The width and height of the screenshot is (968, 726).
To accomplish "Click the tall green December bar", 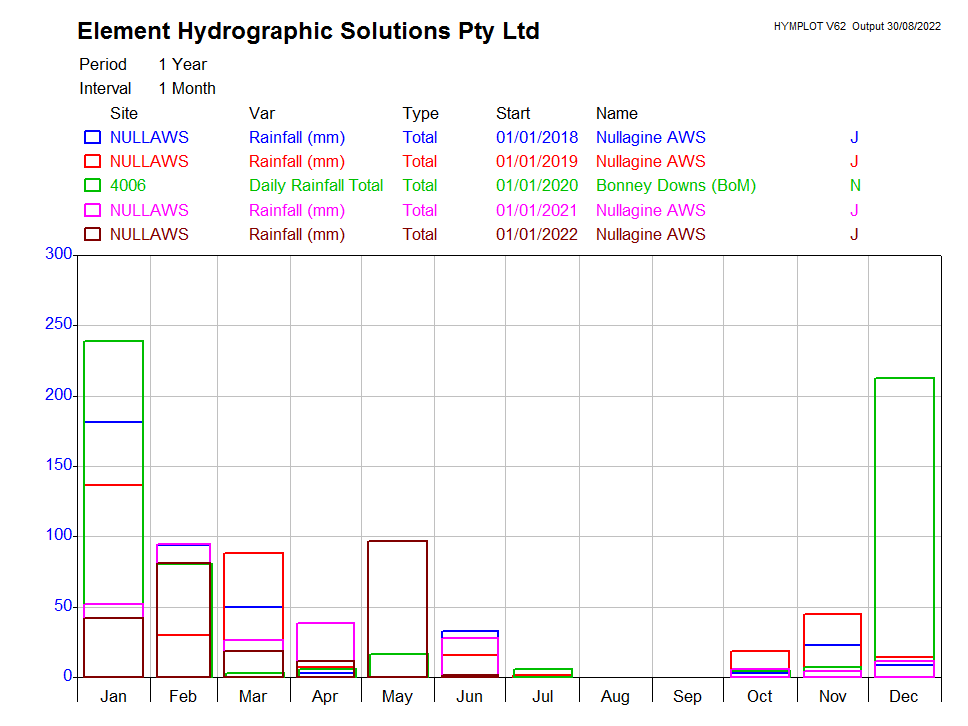I will (904, 500).
